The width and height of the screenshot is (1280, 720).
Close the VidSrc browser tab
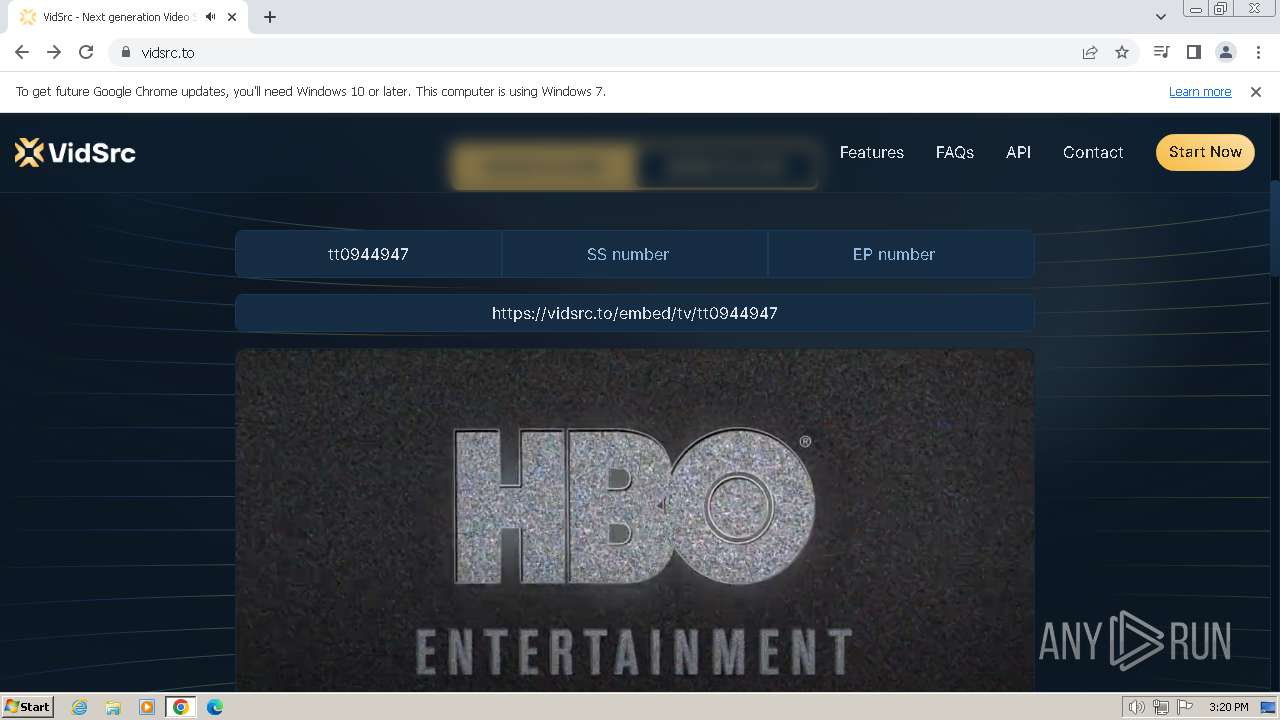pyautogui.click(x=232, y=17)
